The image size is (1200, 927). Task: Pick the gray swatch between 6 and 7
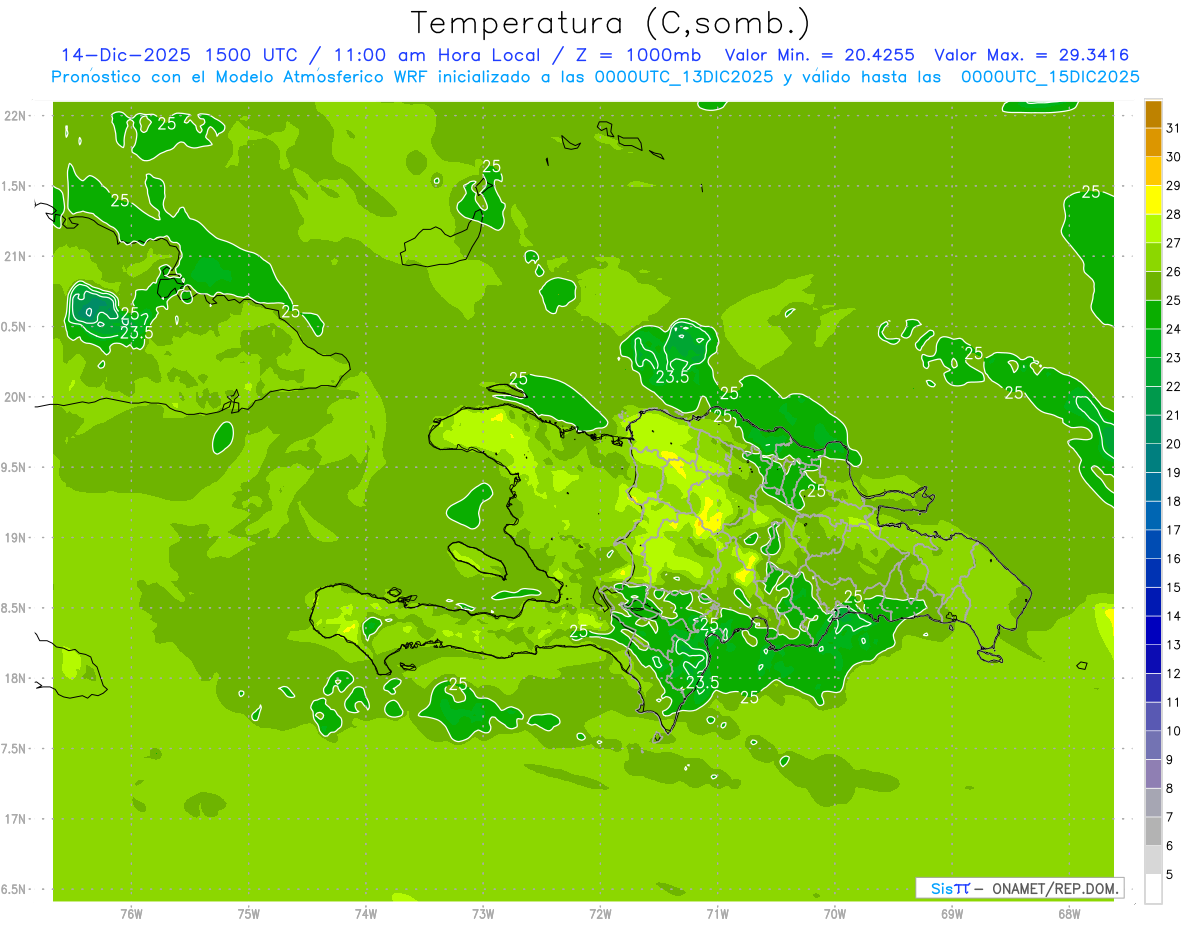point(1153,832)
